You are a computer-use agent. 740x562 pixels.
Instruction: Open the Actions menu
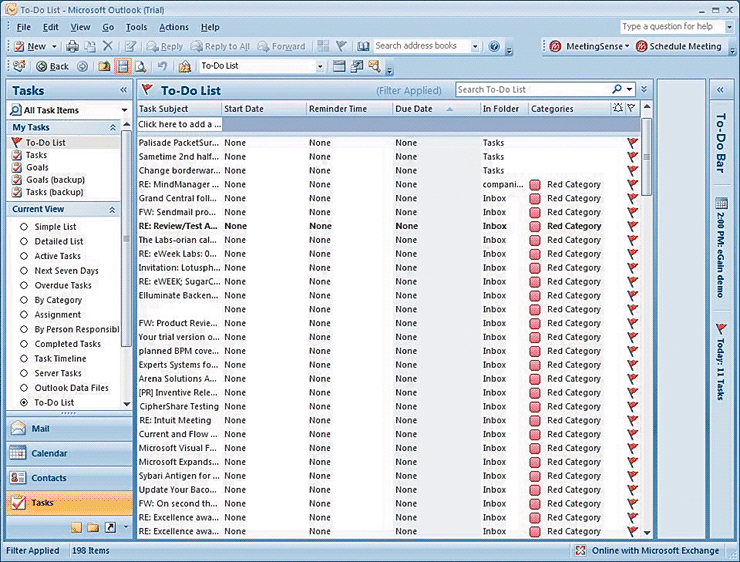tap(174, 27)
